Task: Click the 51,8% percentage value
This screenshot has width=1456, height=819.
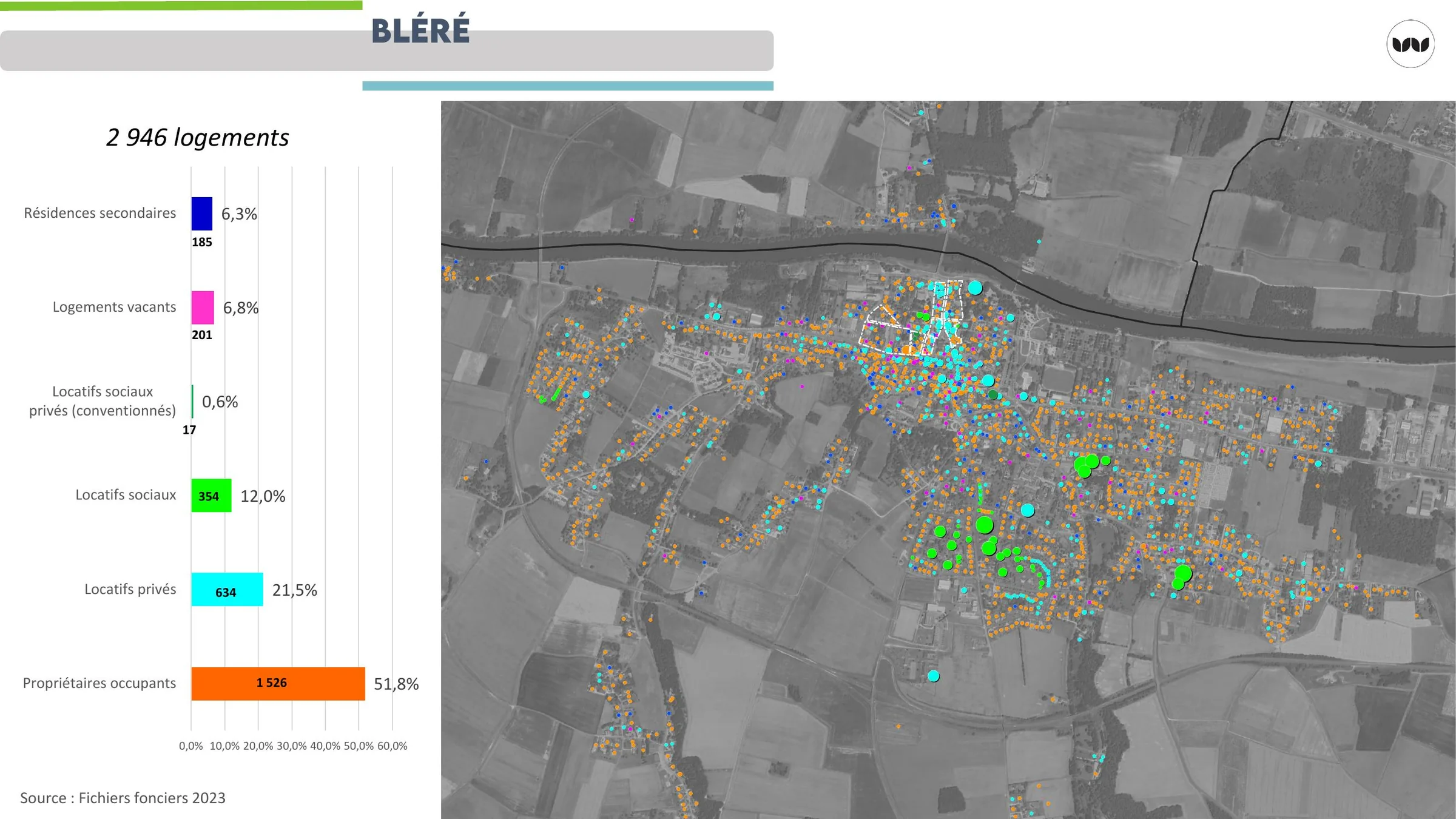Action: click(x=396, y=684)
